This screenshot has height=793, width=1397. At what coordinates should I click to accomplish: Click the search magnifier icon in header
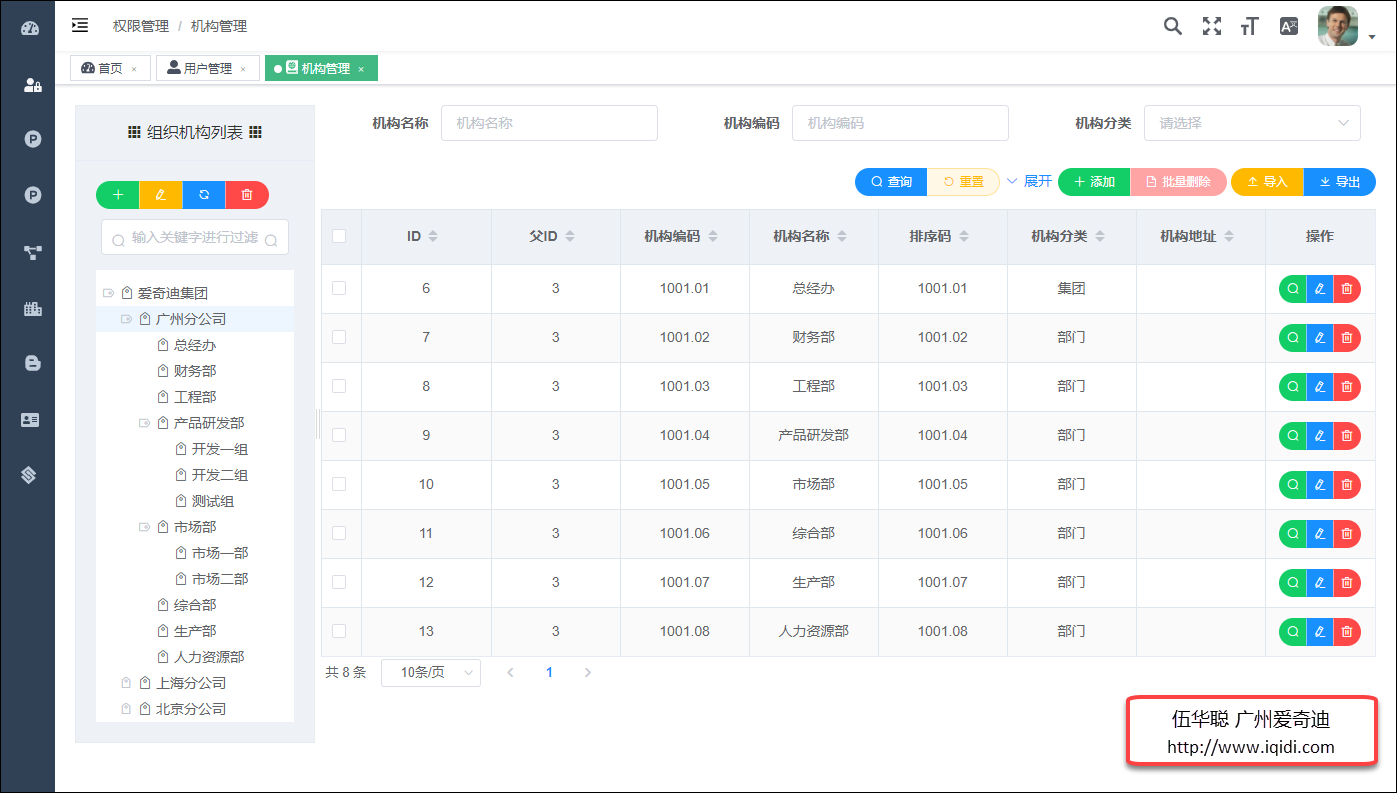point(1172,26)
